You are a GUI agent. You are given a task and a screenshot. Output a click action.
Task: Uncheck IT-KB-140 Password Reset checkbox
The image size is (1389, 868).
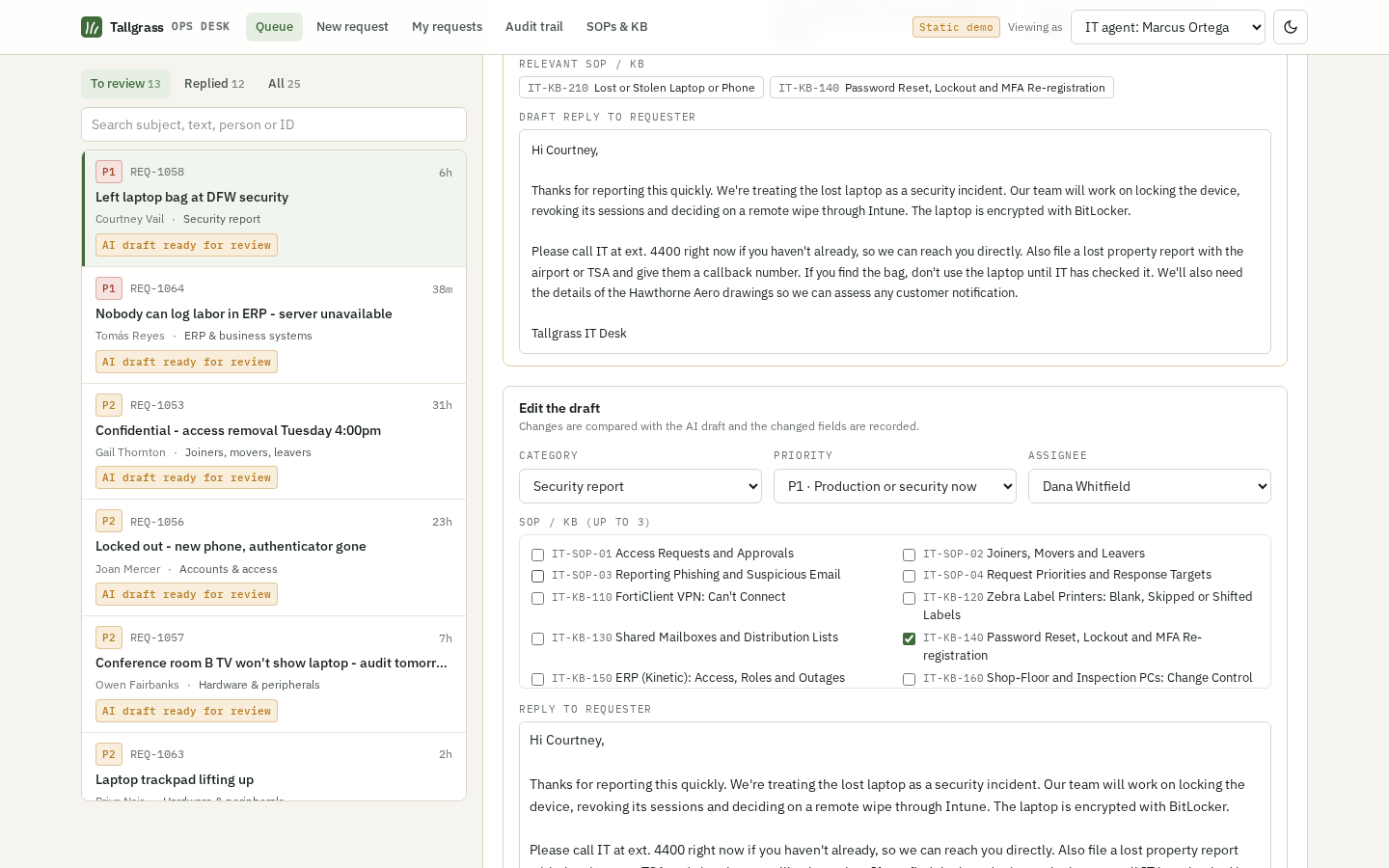point(909,638)
